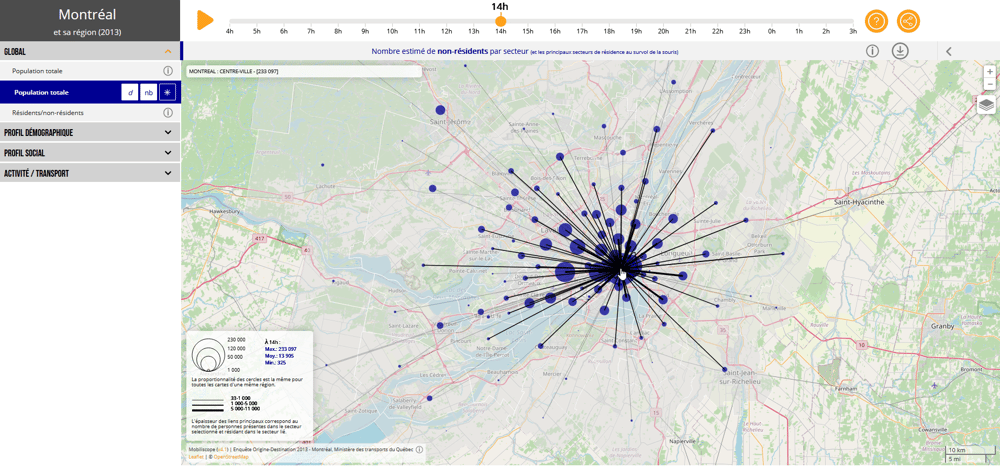Open the map layers selector icon

(x=986, y=105)
